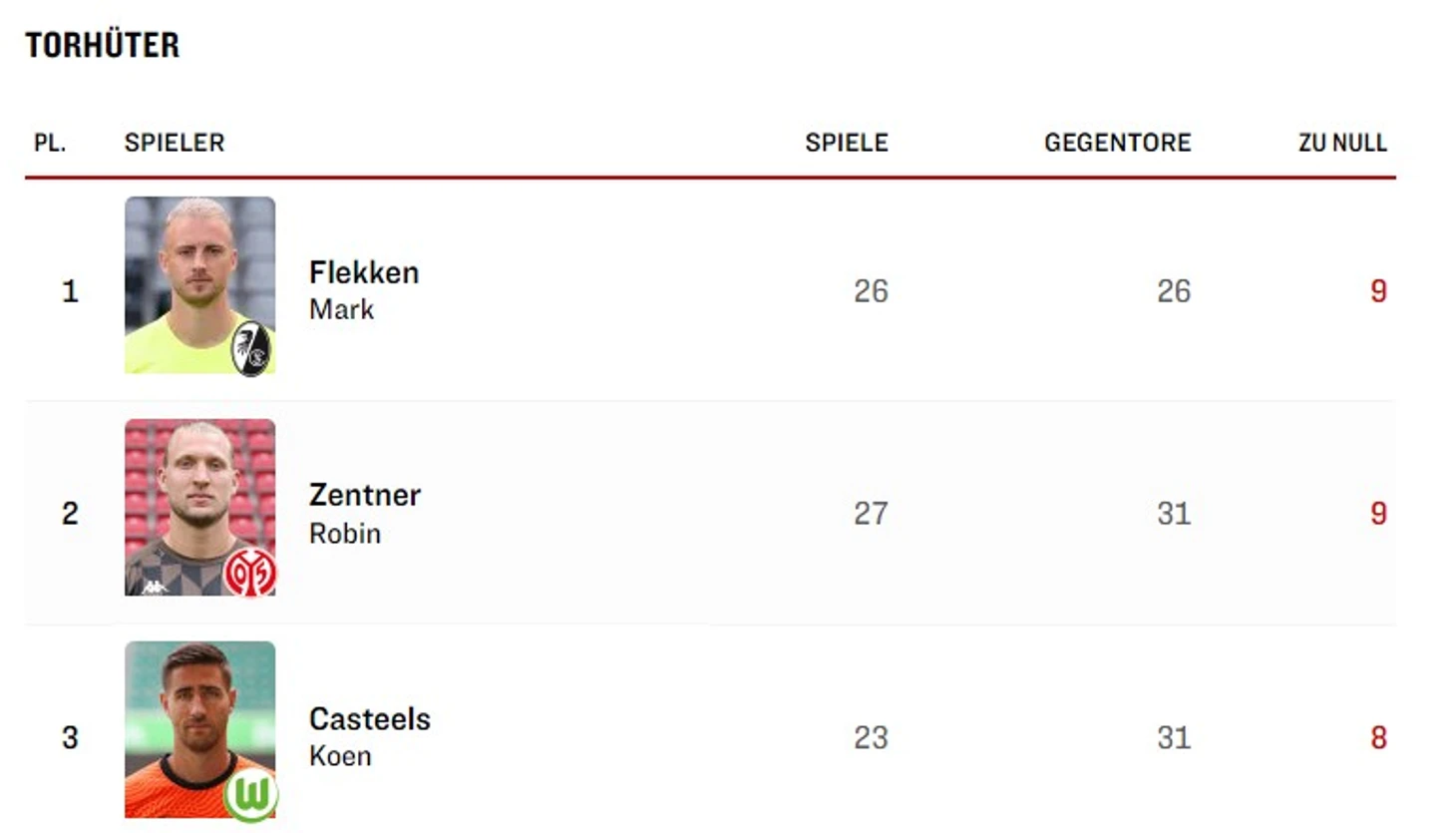
Task: Click rank number 3 in table
Action: pos(70,737)
